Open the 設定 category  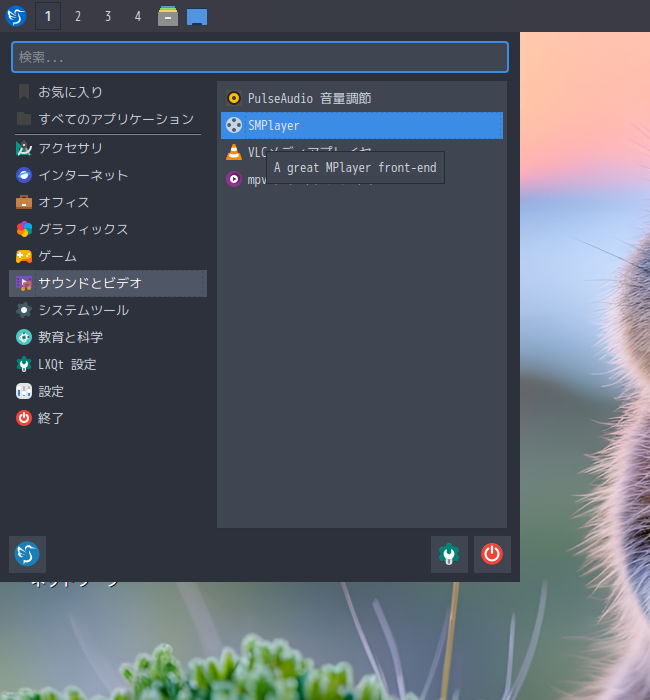(108, 391)
